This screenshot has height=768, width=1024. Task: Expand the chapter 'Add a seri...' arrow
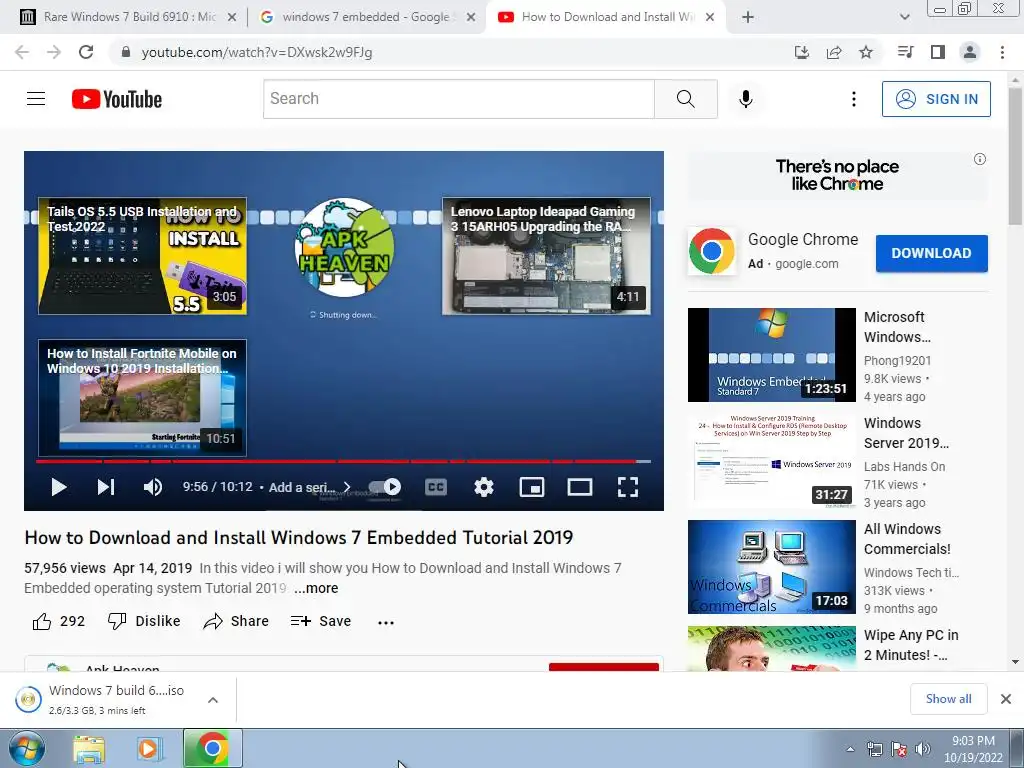point(347,487)
